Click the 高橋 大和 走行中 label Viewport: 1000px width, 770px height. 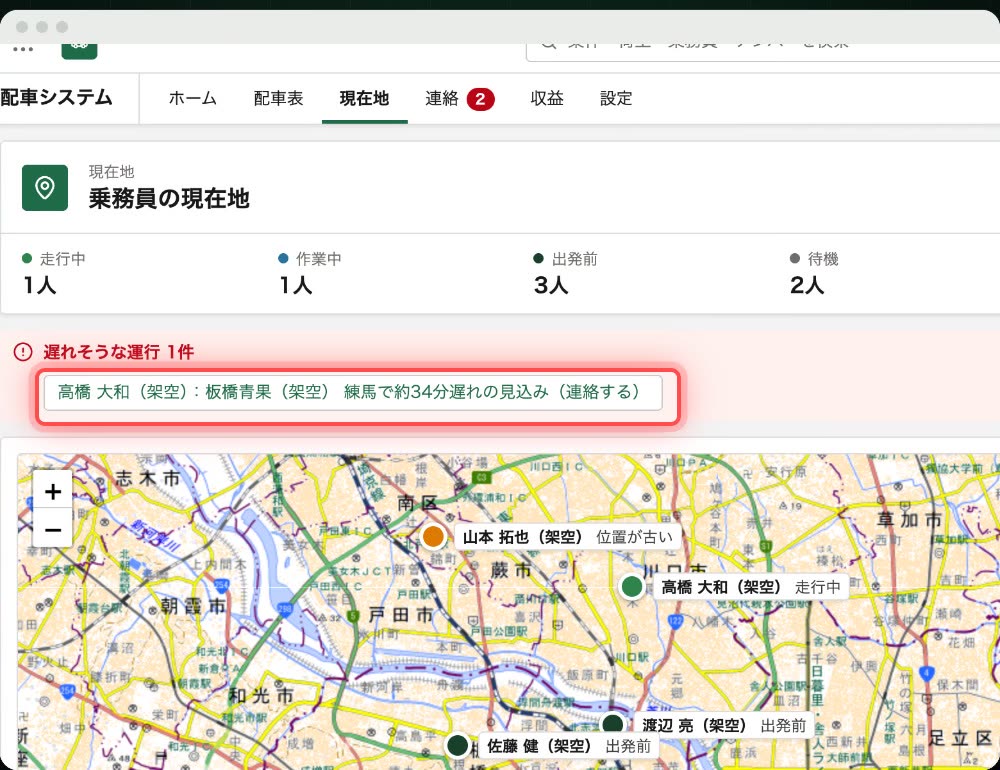coord(751,587)
